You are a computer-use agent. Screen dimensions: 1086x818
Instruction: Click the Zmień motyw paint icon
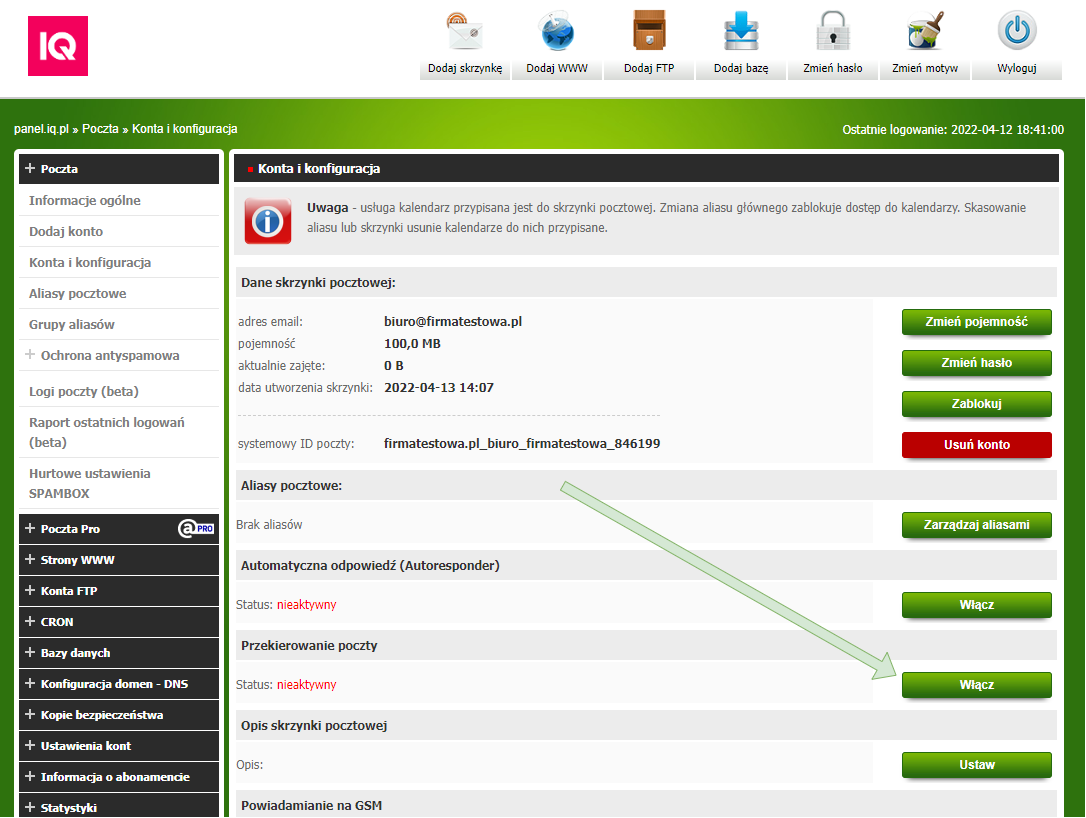pos(924,31)
